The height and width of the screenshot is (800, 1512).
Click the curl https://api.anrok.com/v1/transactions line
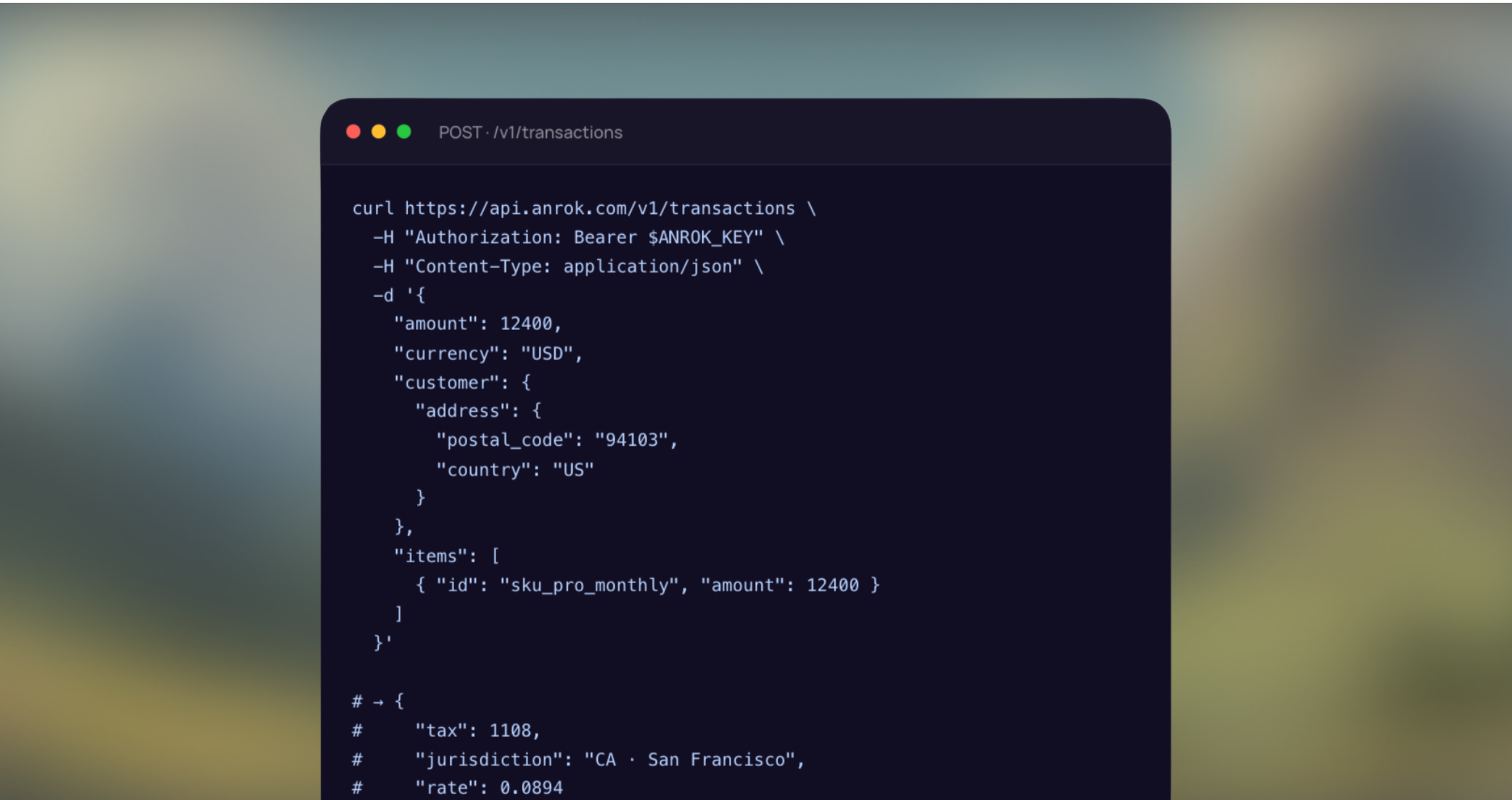coord(584,209)
